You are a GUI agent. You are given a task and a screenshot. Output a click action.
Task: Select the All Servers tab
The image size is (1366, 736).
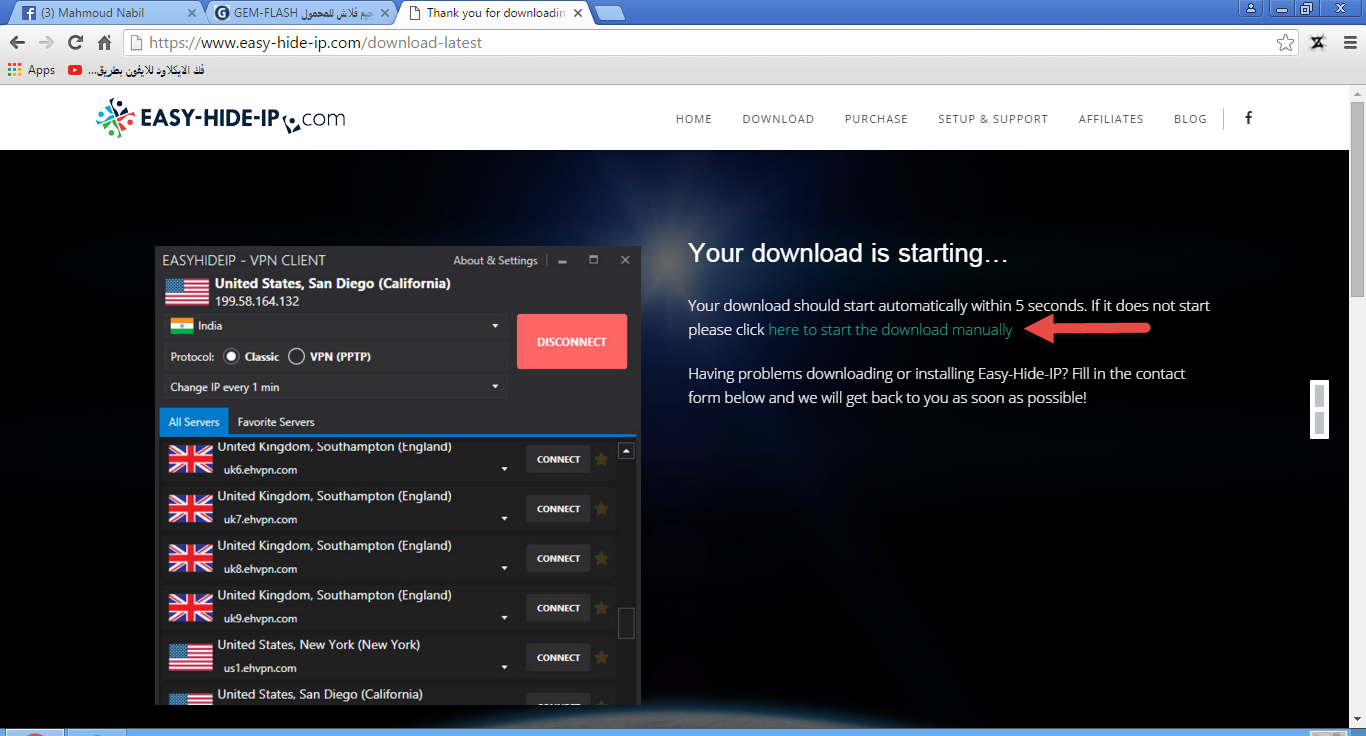(x=194, y=422)
